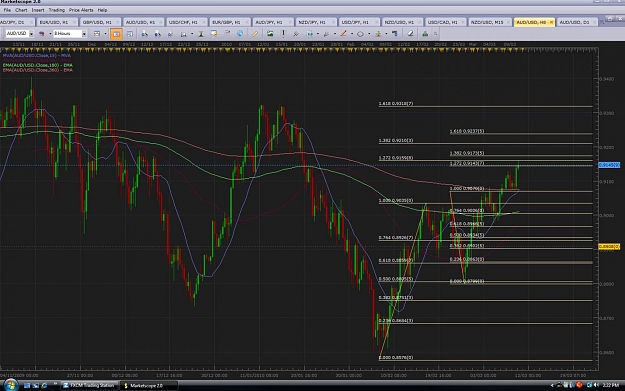
Task: Open the Trading menu
Action: 57,10
